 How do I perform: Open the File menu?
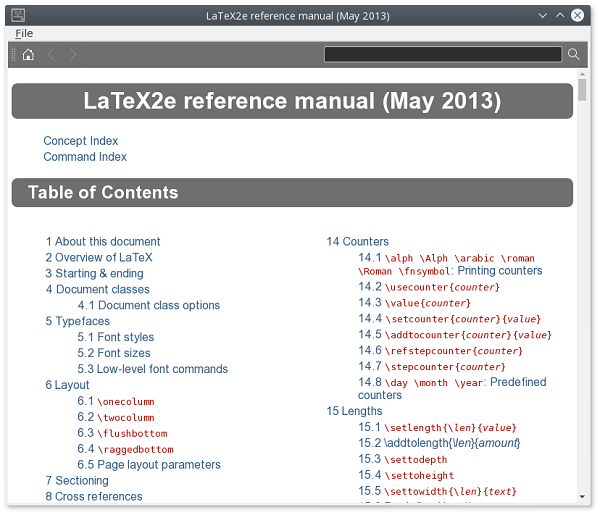[24, 34]
